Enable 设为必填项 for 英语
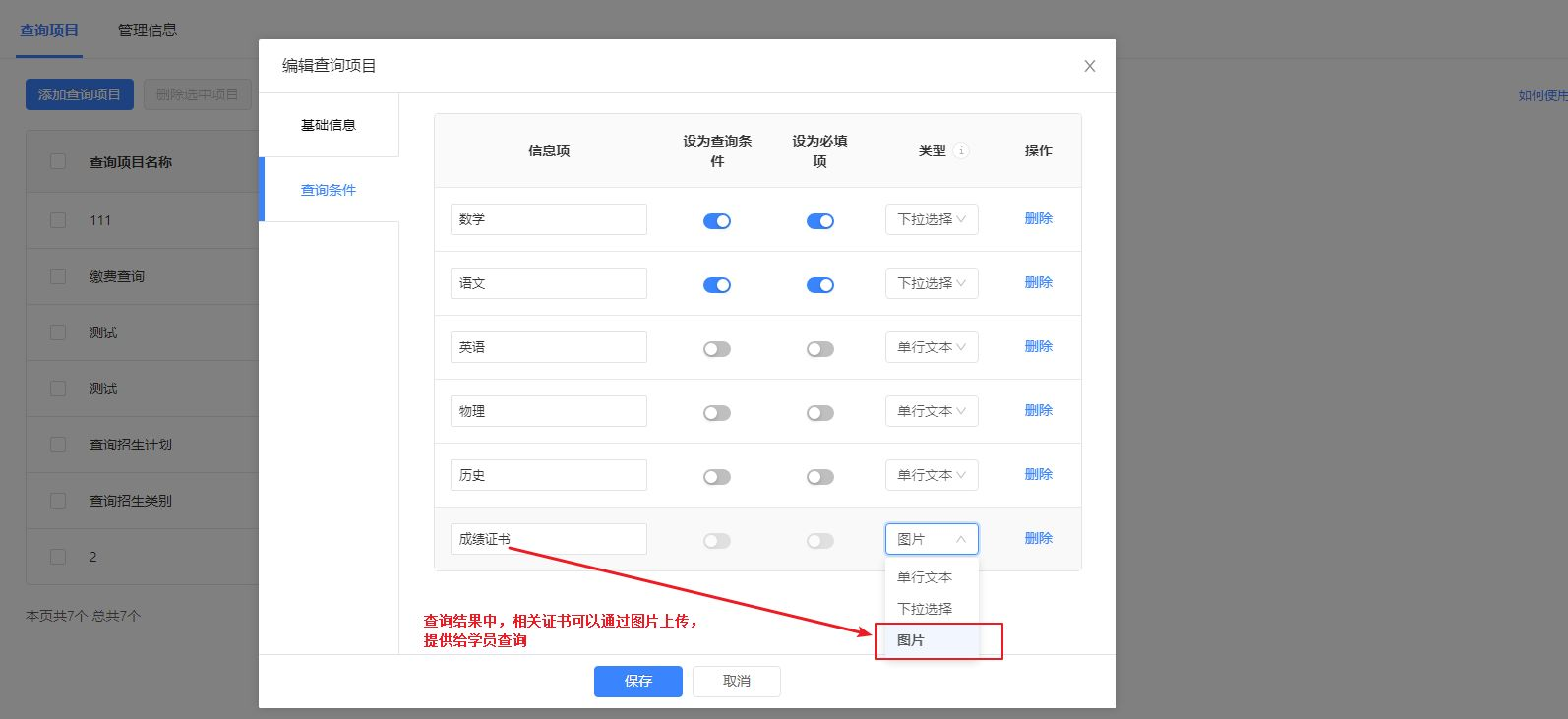Screen dimensions: 1568x719 [820, 349]
